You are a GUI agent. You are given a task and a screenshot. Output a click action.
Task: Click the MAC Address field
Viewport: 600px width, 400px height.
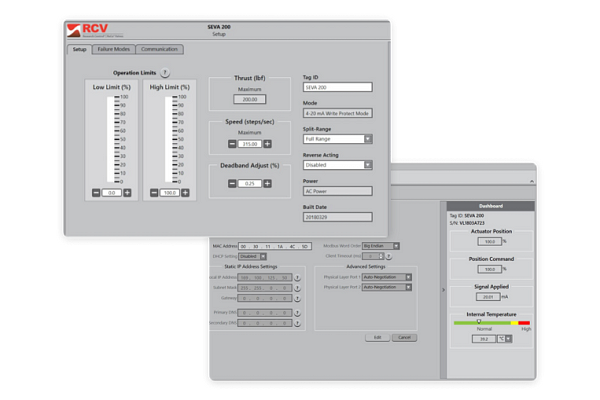pos(275,246)
